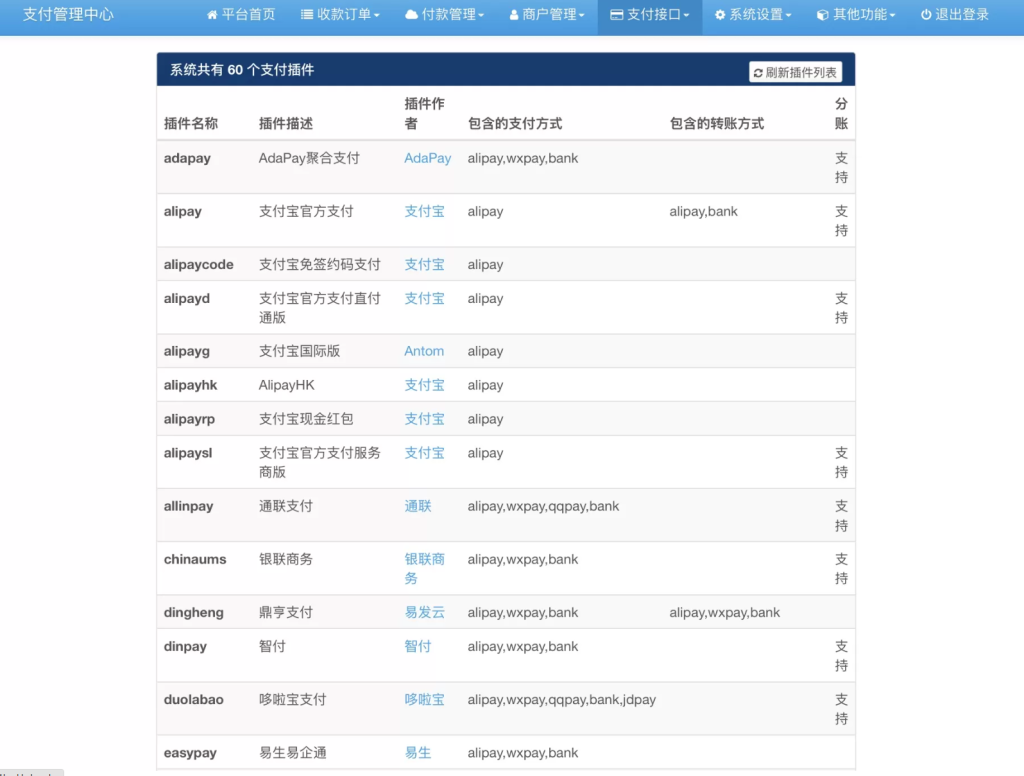Open the 支付宝 author link in alipayd row
Viewport: 1024px width, 776px height.
[x=424, y=299]
